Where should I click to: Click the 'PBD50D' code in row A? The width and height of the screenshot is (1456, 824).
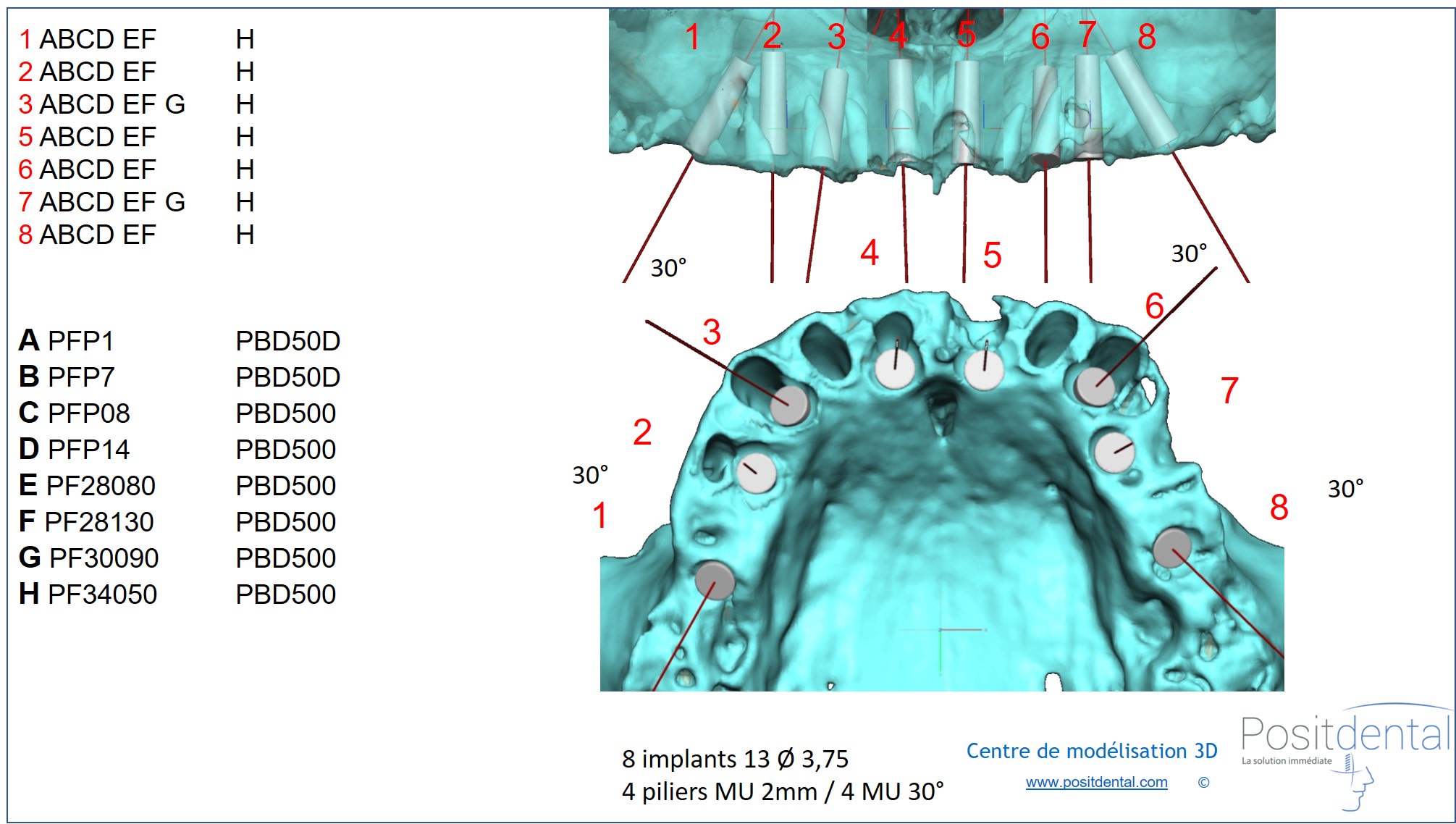tap(287, 341)
